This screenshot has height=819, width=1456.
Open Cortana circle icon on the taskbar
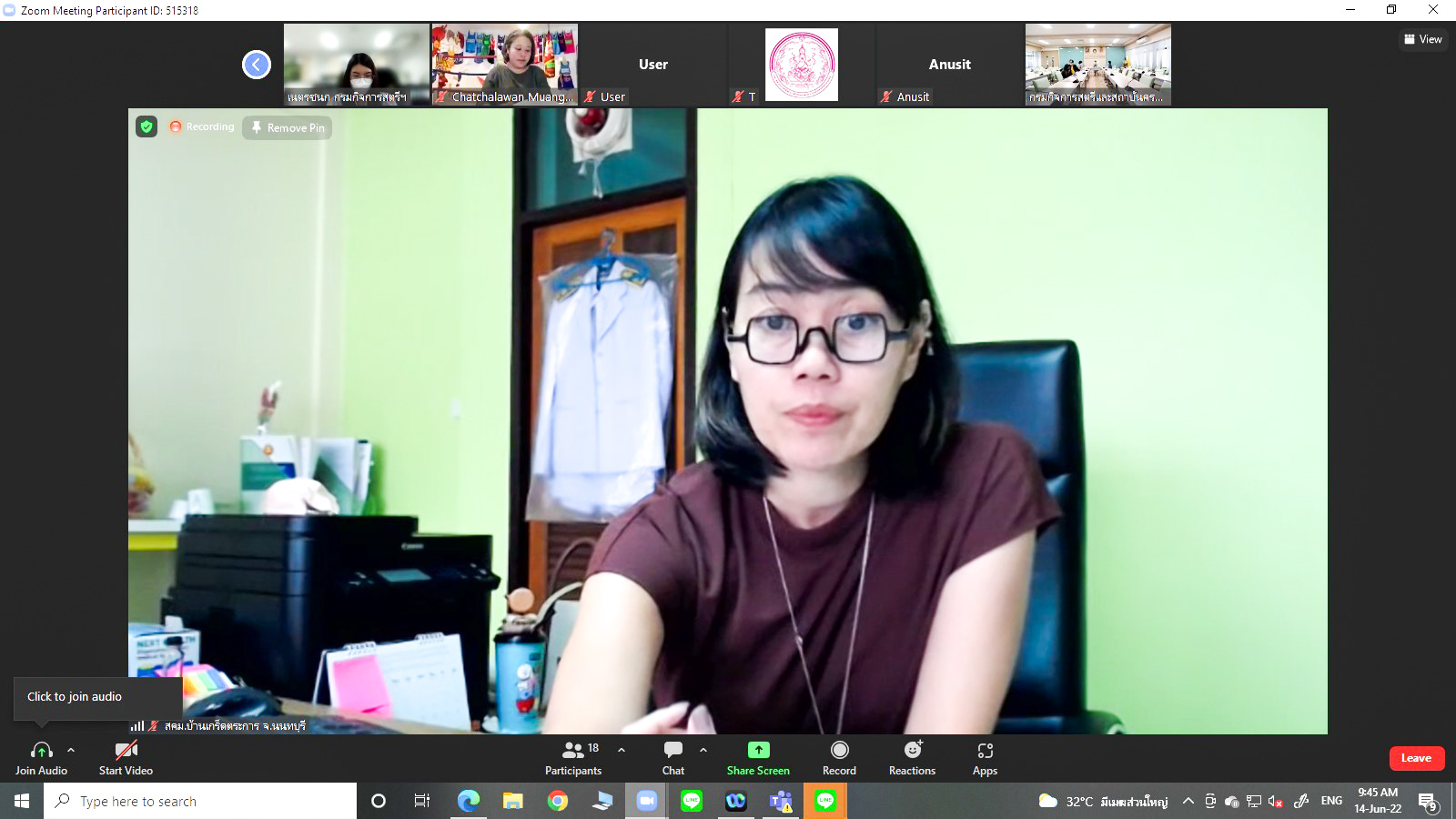379,801
